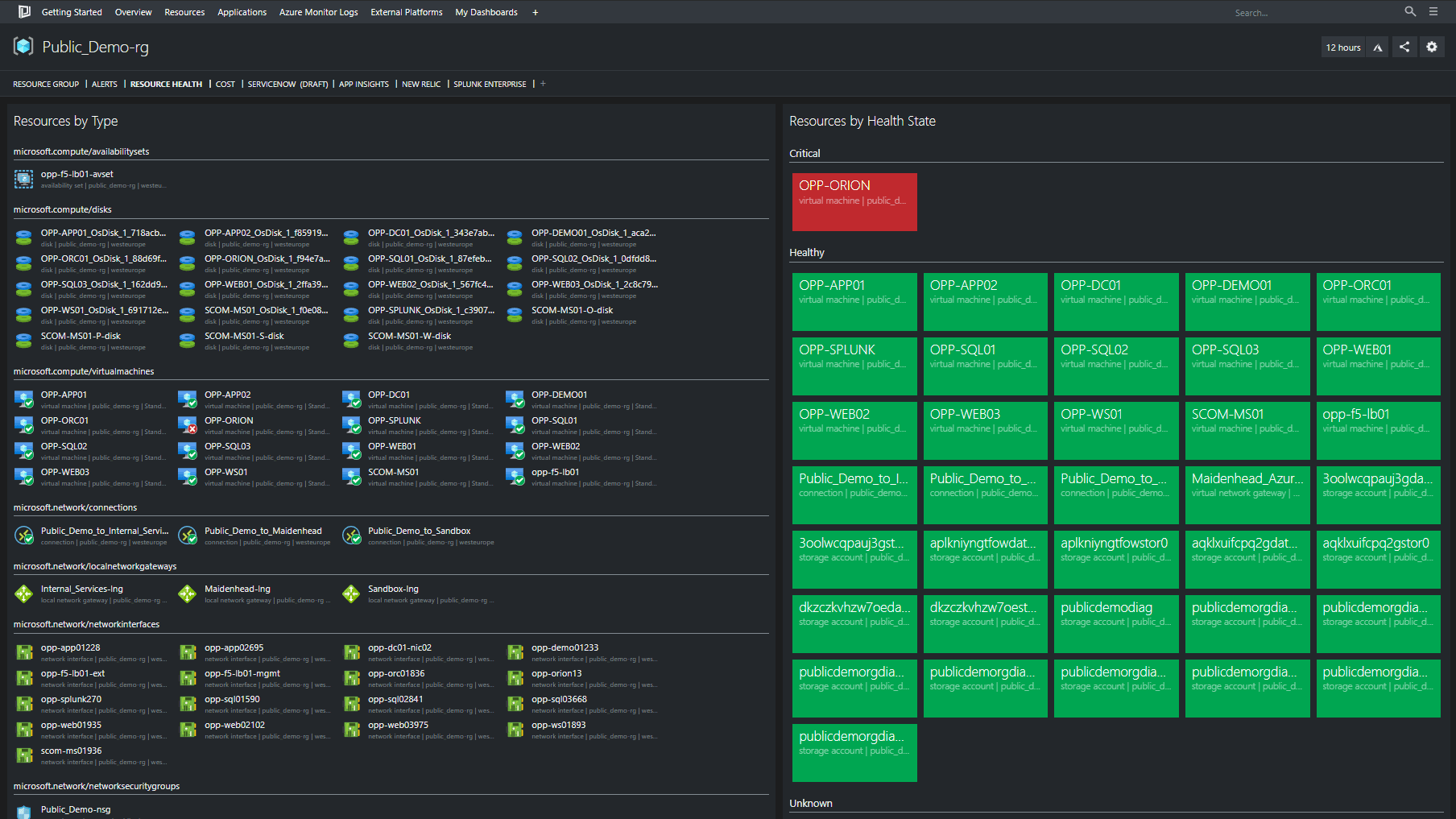Click the red OPP-ORION critical health tile
The image size is (1456, 819).
854,202
